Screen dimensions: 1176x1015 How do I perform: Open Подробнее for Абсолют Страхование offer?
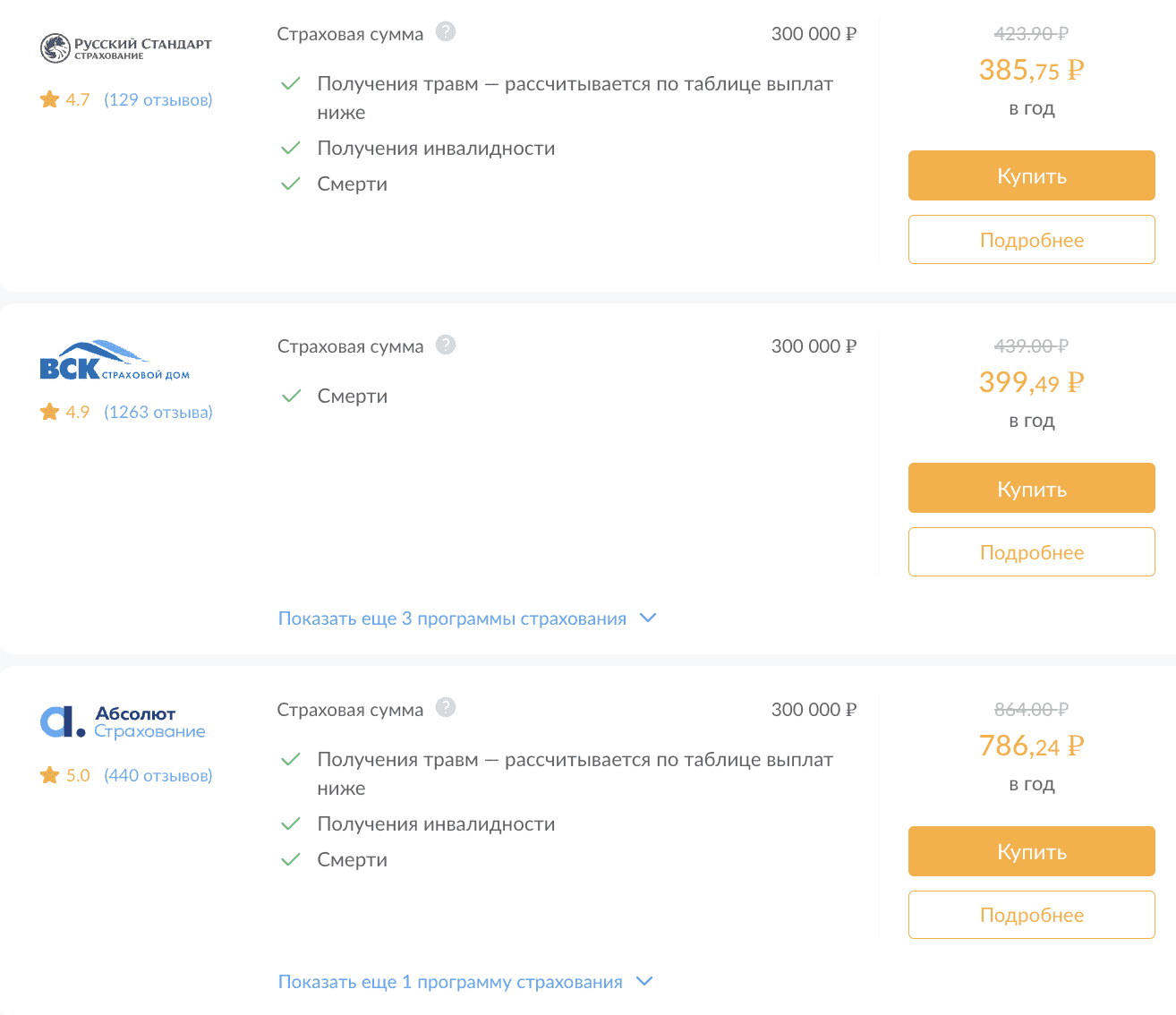tap(1031, 915)
